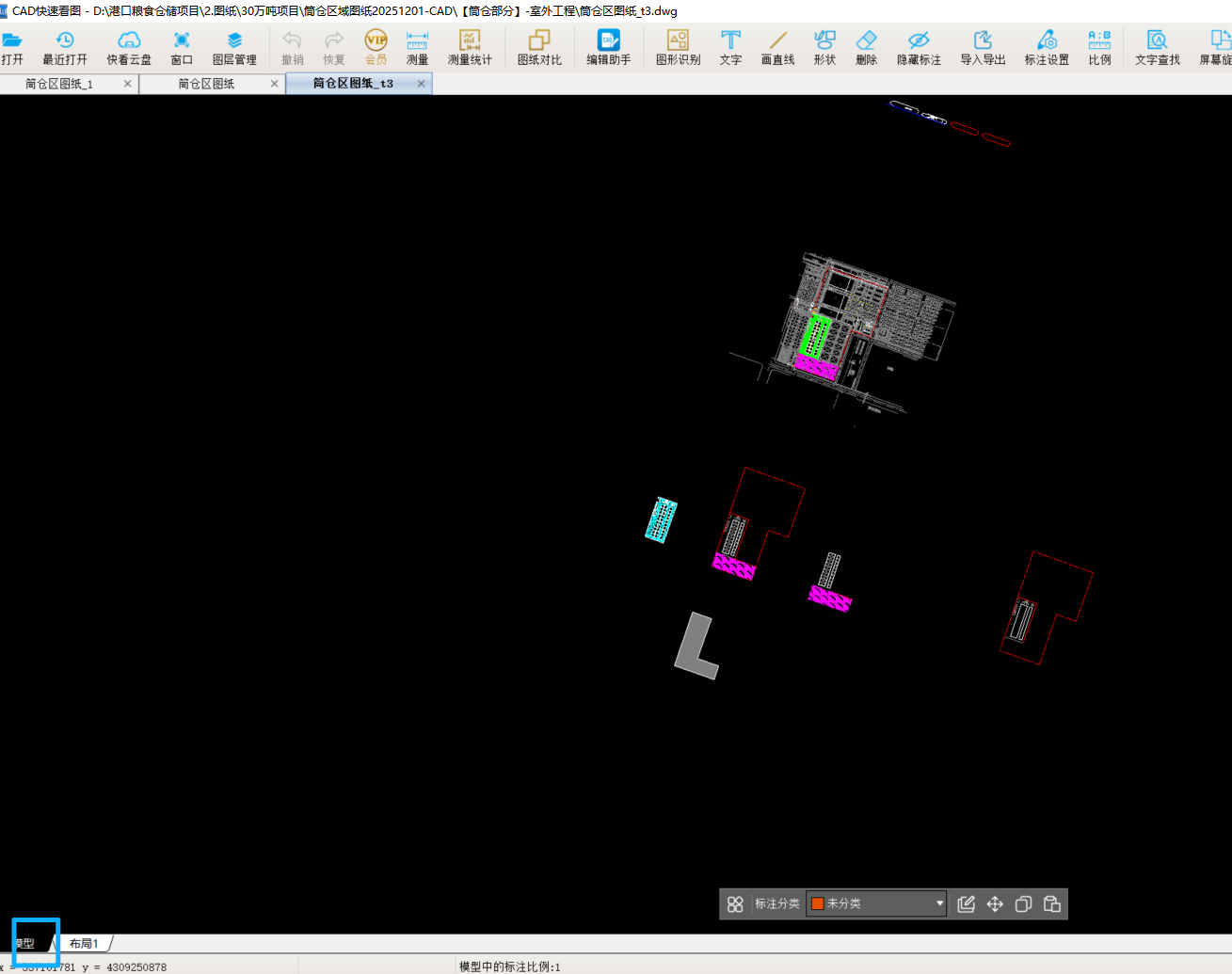
Task: Start 图形识别 shape recognition
Action: point(678,47)
